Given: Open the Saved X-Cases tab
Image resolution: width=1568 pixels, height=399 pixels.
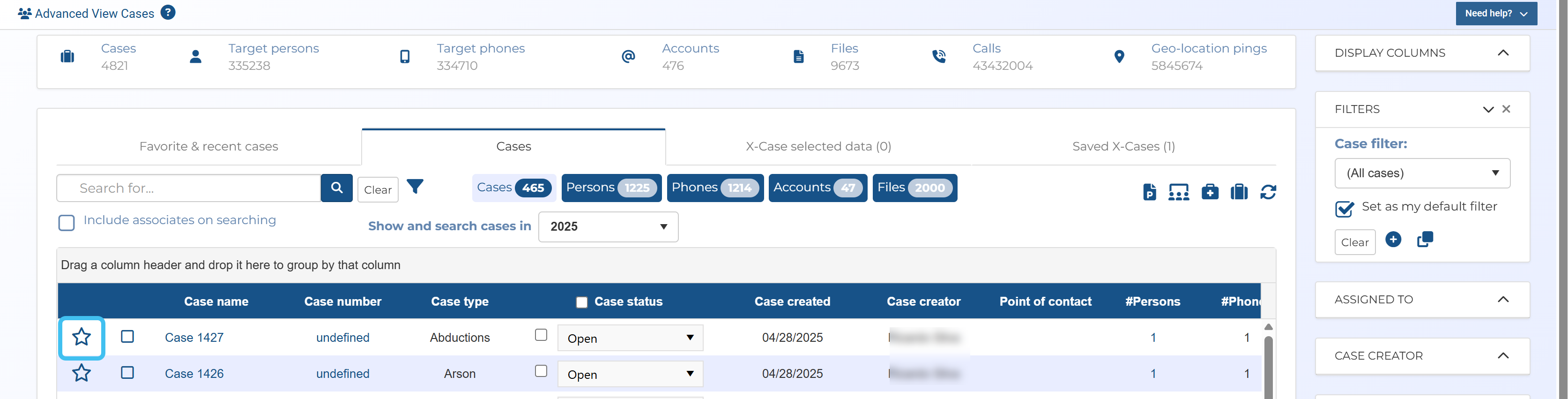Looking at the screenshot, I should point(1123,147).
